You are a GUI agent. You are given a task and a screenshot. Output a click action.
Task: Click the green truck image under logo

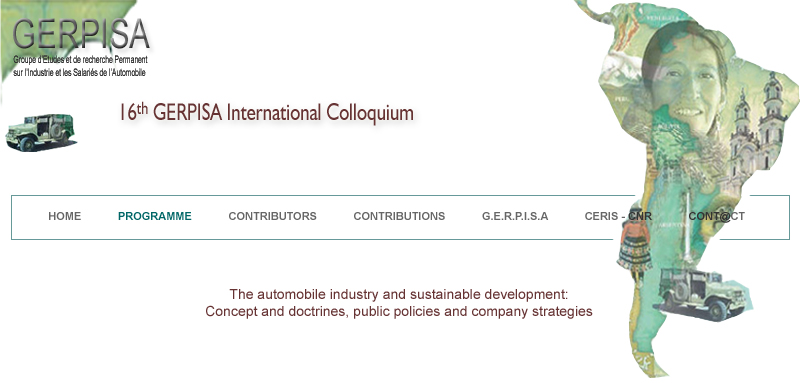[x=40, y=132]
